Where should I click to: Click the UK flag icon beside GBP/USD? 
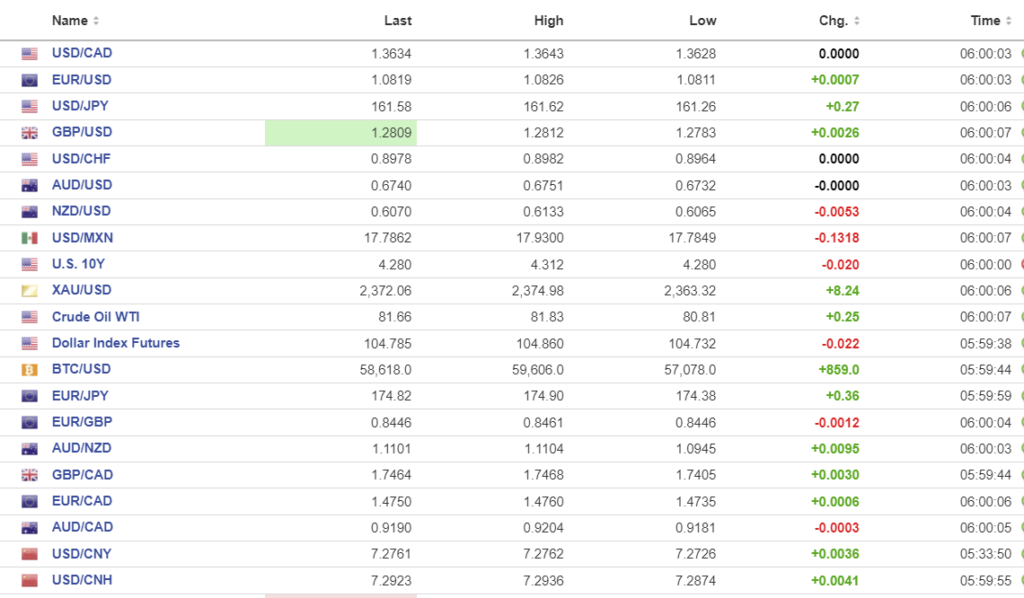[29, 133]
